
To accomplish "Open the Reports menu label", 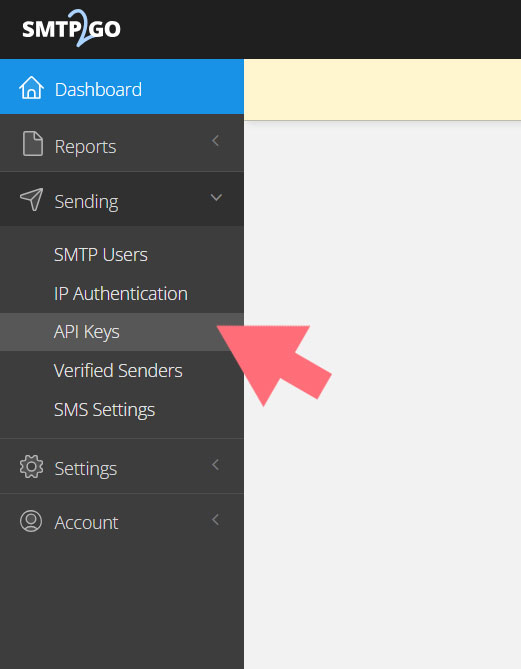I will coord(85,147).
